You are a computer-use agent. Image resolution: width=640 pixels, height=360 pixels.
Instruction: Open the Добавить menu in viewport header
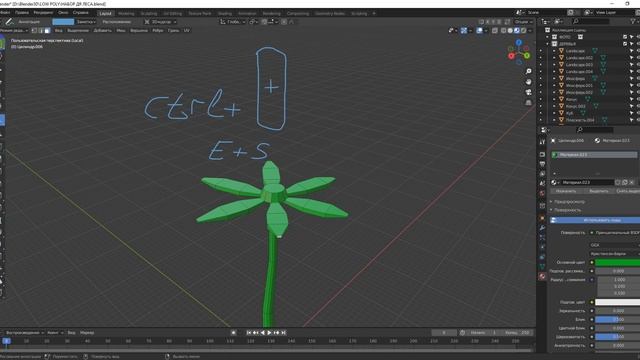click(x=102, y=31)
